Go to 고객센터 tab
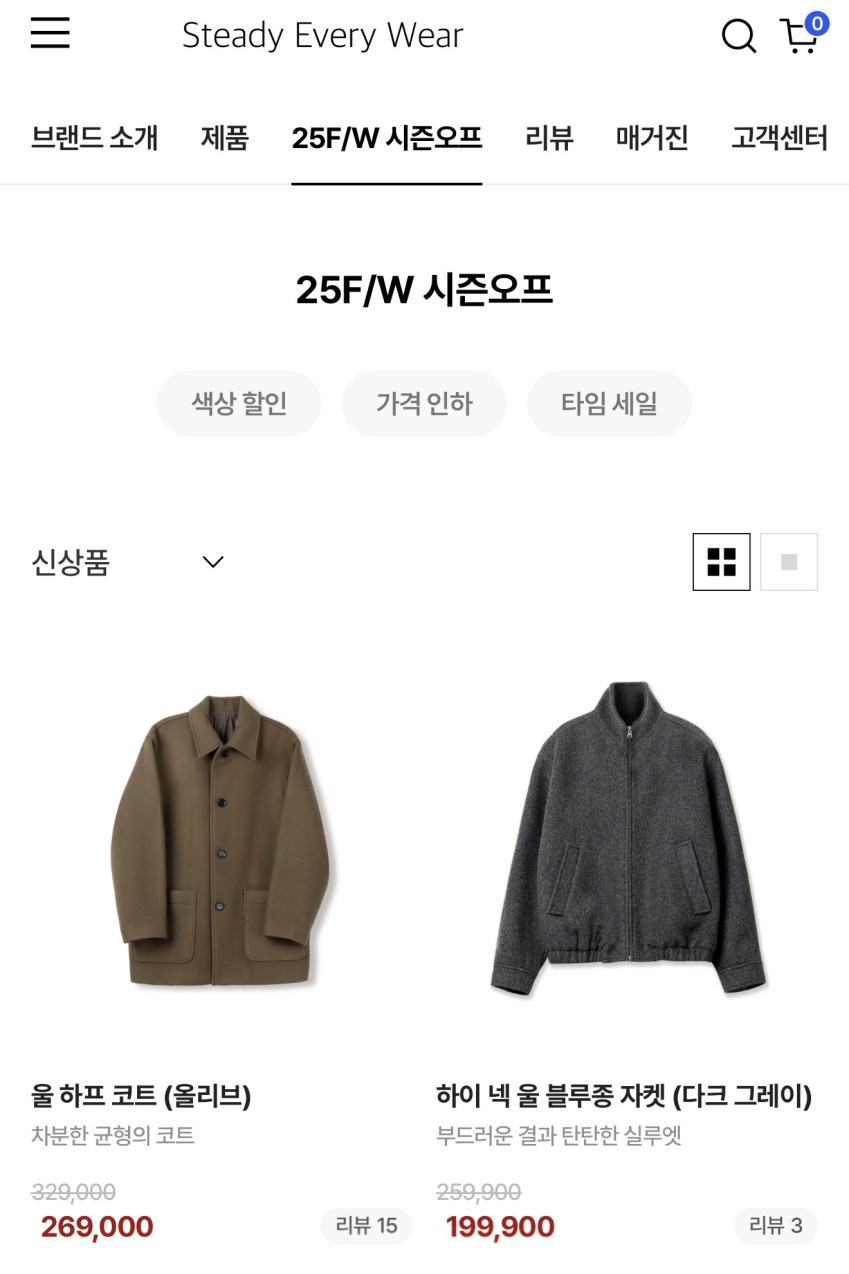The image size is (849, 1274). (x=779, y=137)
